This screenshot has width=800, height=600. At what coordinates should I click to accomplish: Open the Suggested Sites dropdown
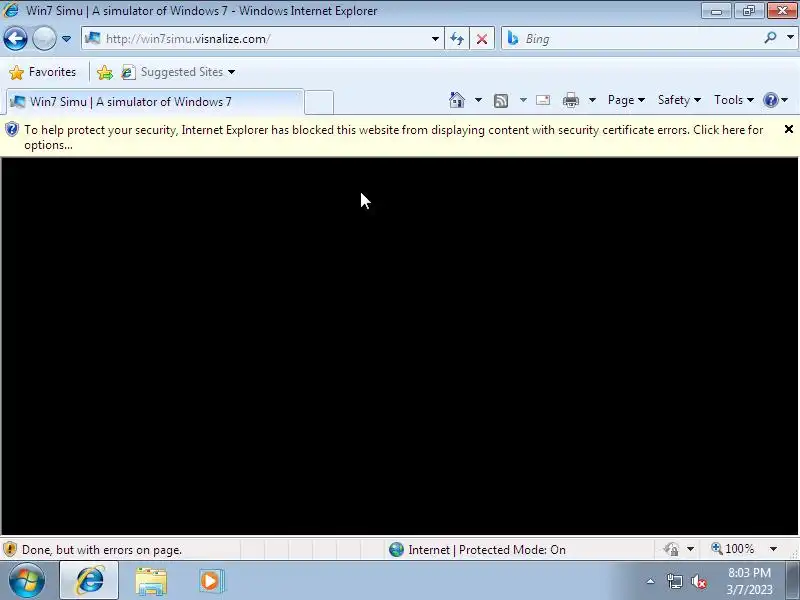point(179,72)
